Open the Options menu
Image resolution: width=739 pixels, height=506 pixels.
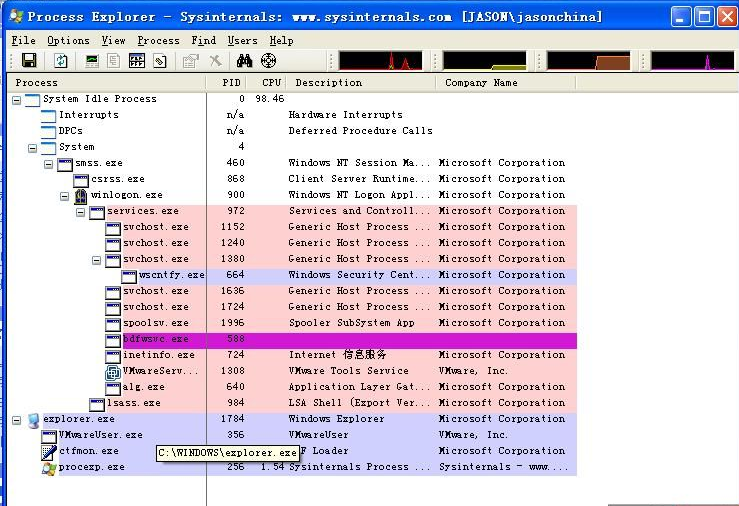(x=68, y=41)
